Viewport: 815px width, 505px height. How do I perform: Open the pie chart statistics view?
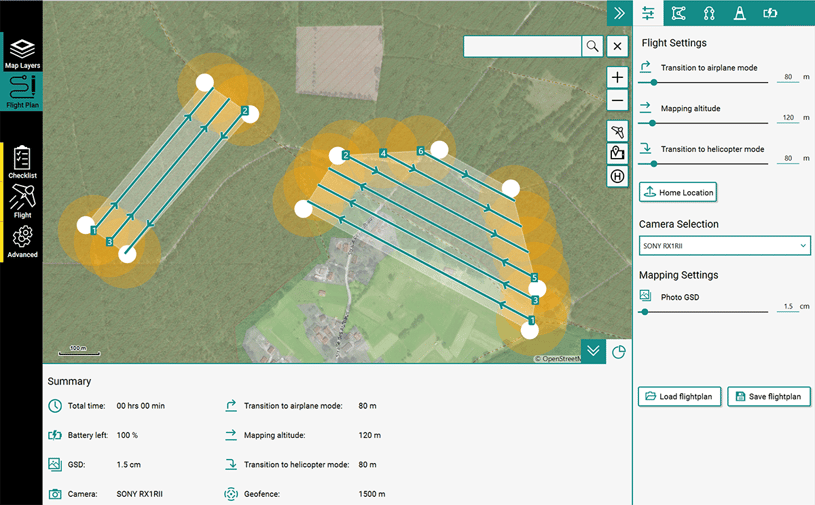click(x=619, y=351)
